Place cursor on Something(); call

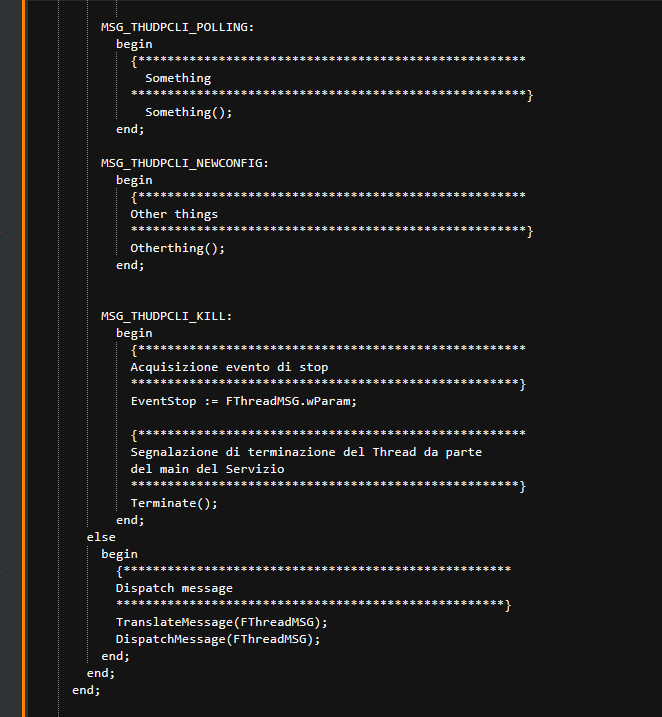(188, 112)
